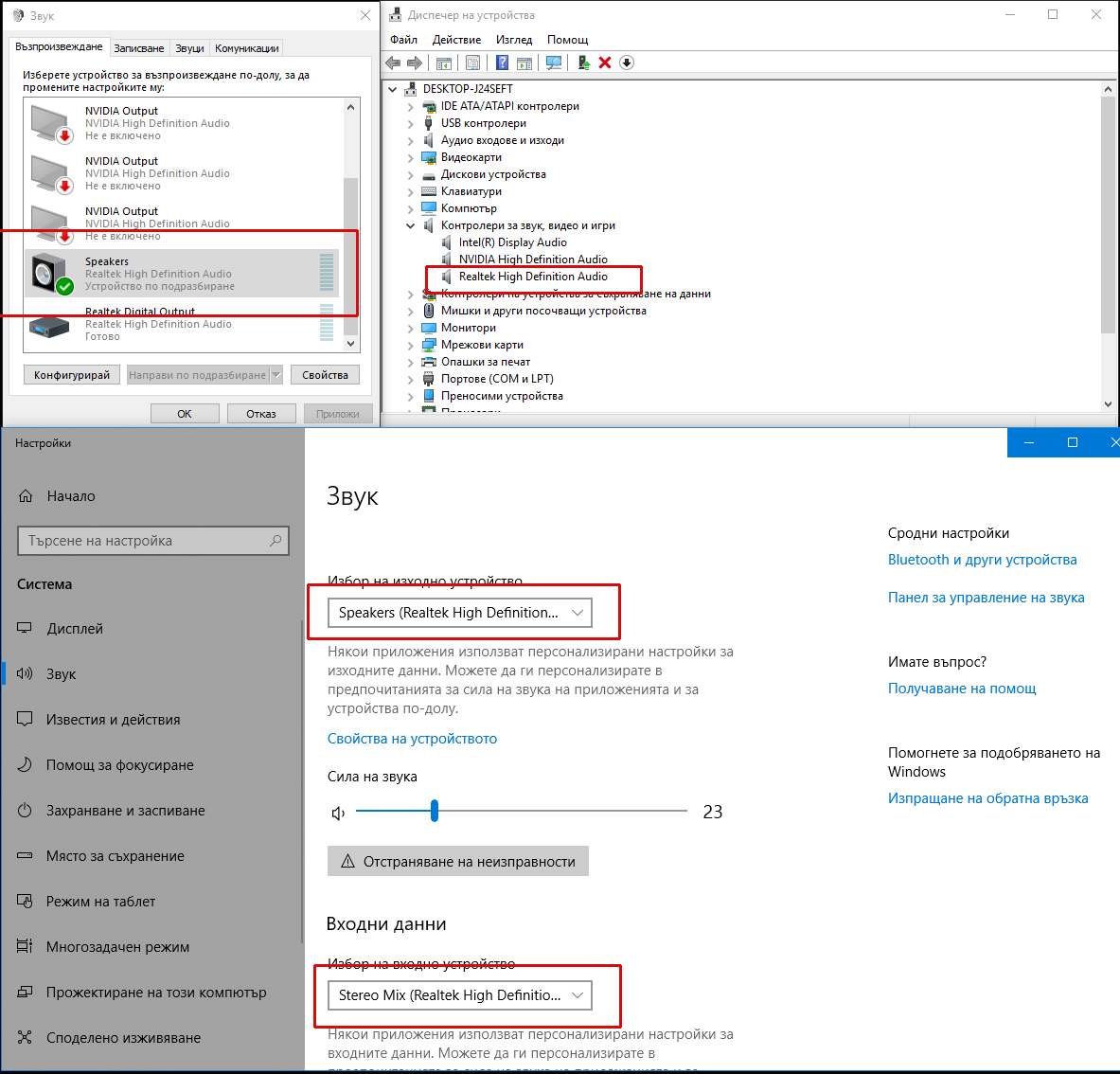Select the Realtek Digital Output device icon

(49, 328)
